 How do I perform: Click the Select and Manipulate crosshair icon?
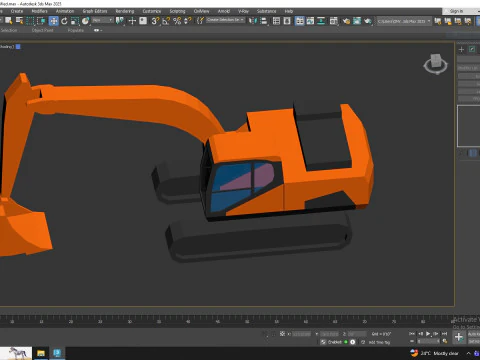[x=132, y=21]
